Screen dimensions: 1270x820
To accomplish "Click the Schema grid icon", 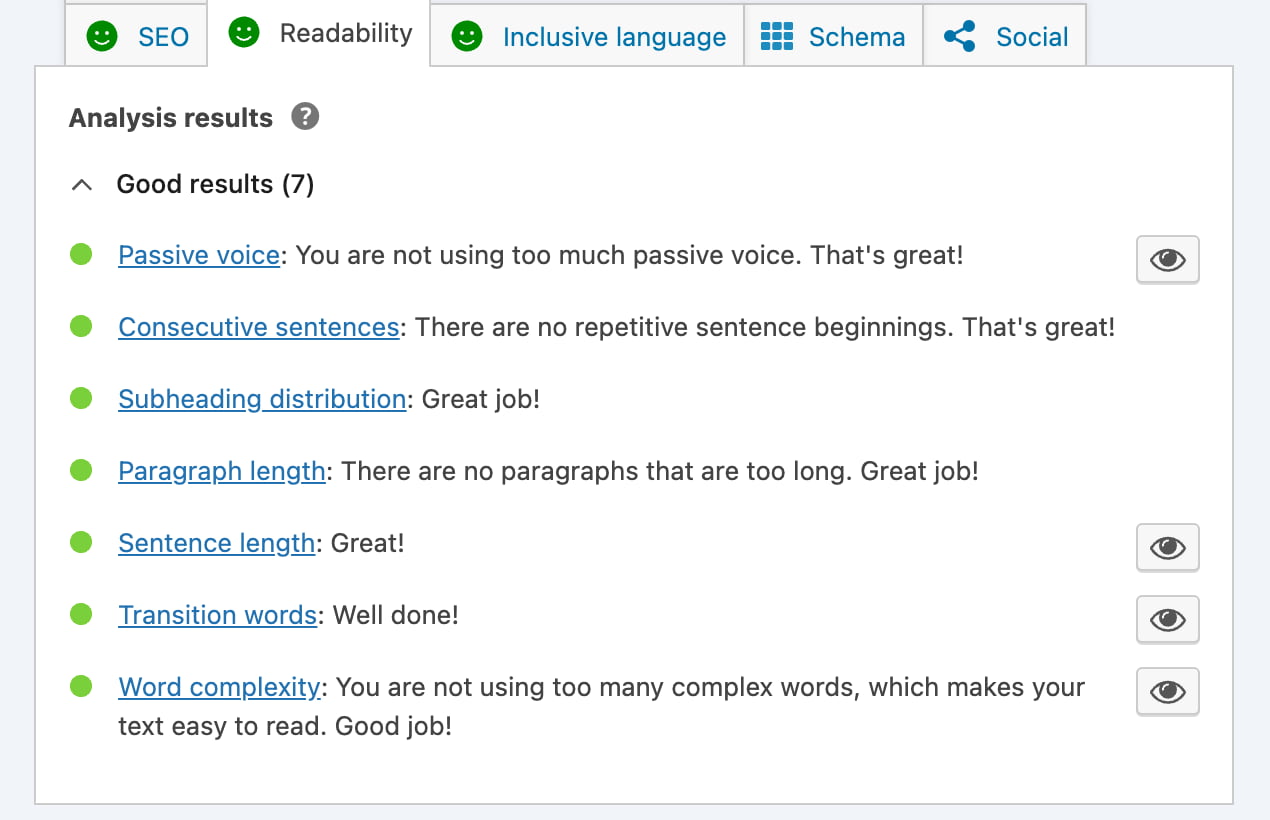I will (776, 37).
